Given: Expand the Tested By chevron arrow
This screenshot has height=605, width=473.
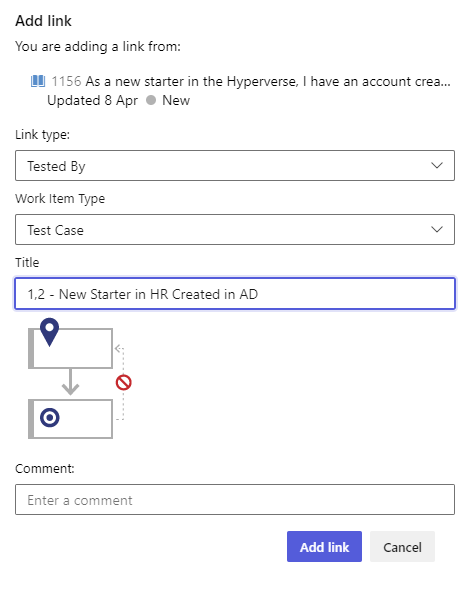Looking at the screenshot, I should (x=437, y=166).
